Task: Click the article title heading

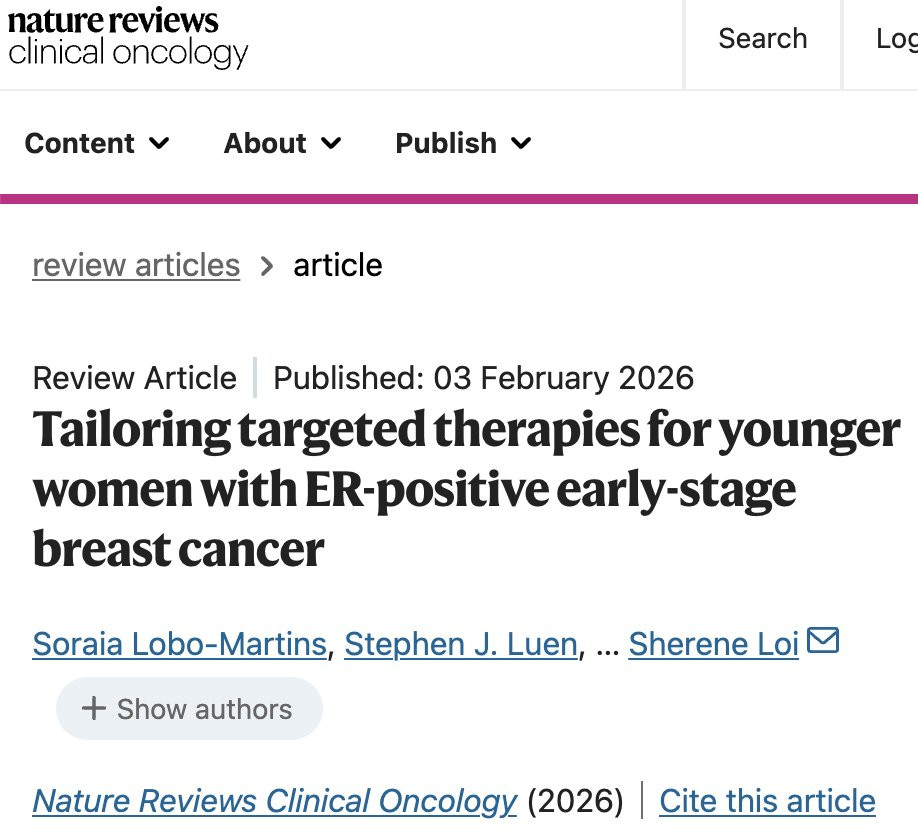Action: coord(466,489)
